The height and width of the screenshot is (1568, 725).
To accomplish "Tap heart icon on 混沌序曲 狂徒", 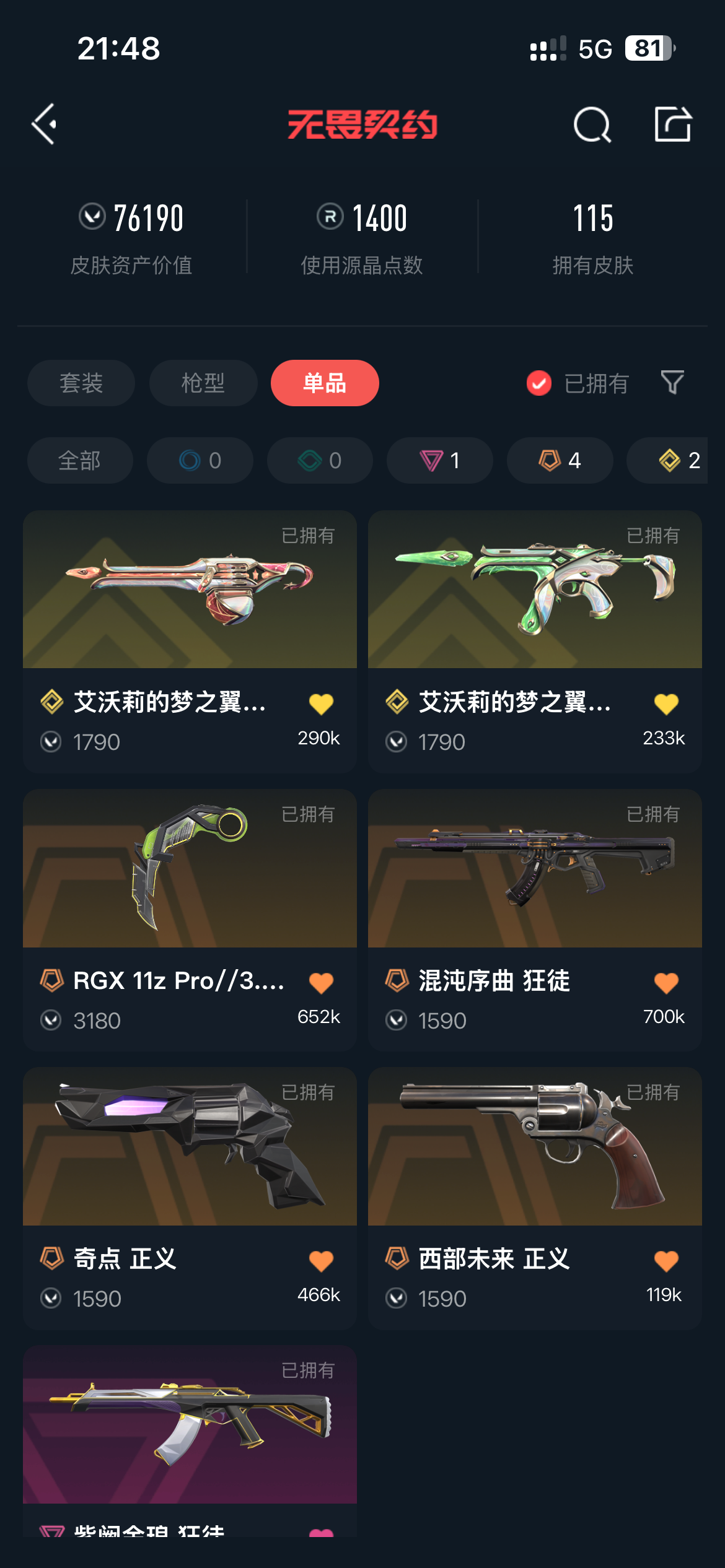I will point(666,983).
